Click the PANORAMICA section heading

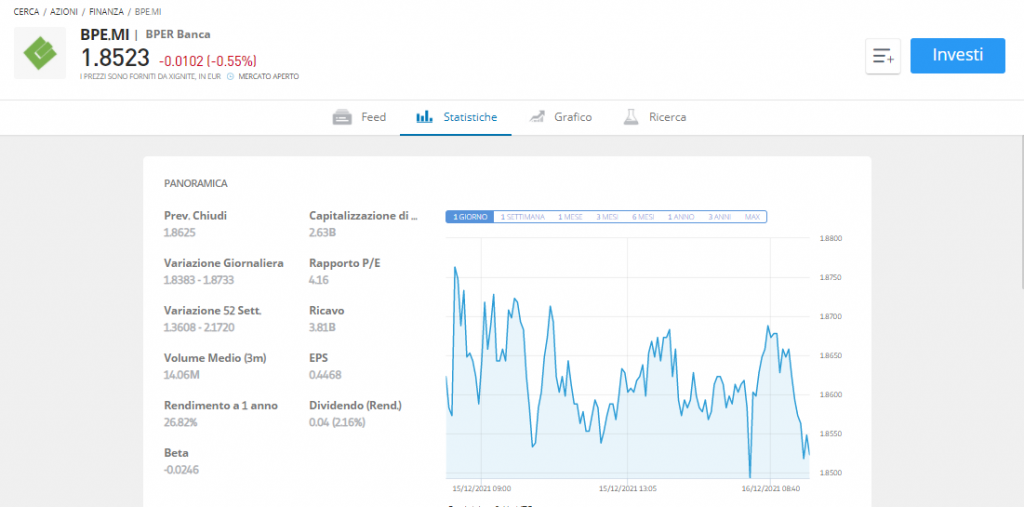click(196, 184)
